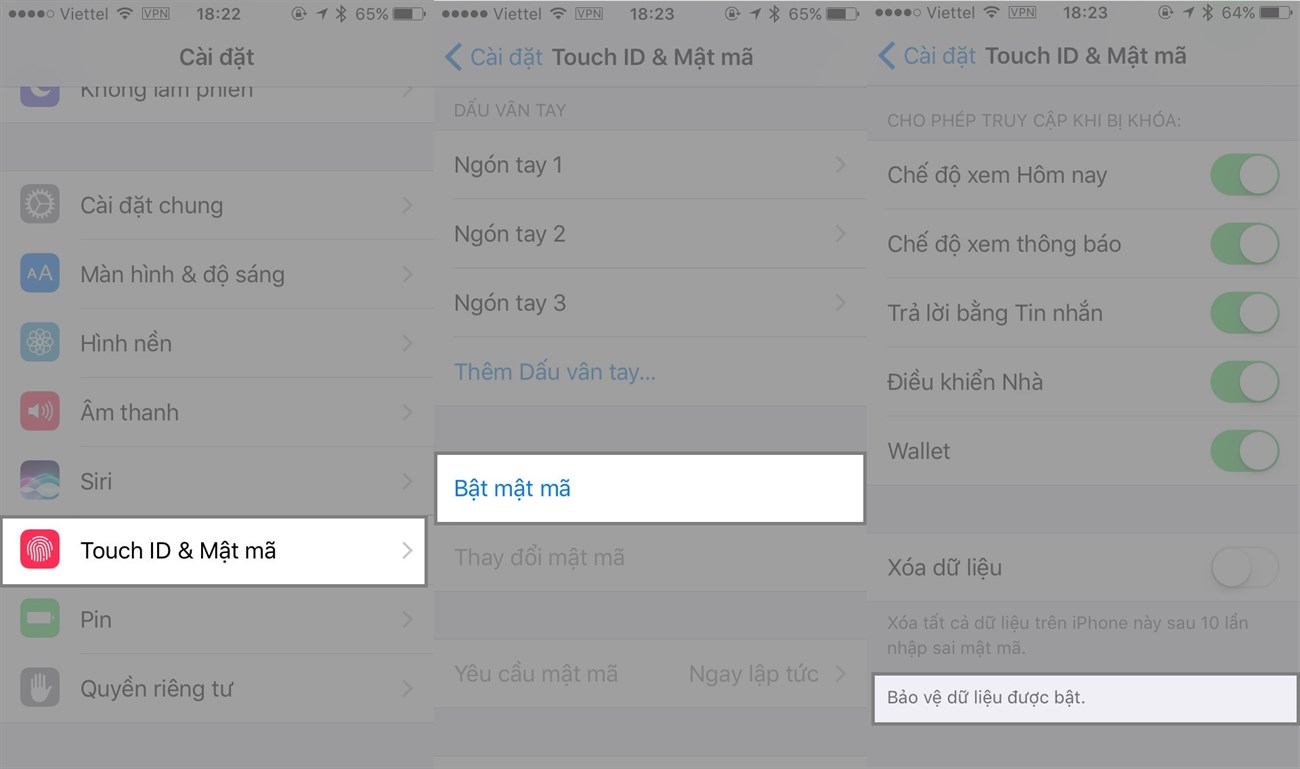Disable the Wallet lock screen toggle
The image size is (1300, 769).
pyautogui.click(x=1244, y=451)
